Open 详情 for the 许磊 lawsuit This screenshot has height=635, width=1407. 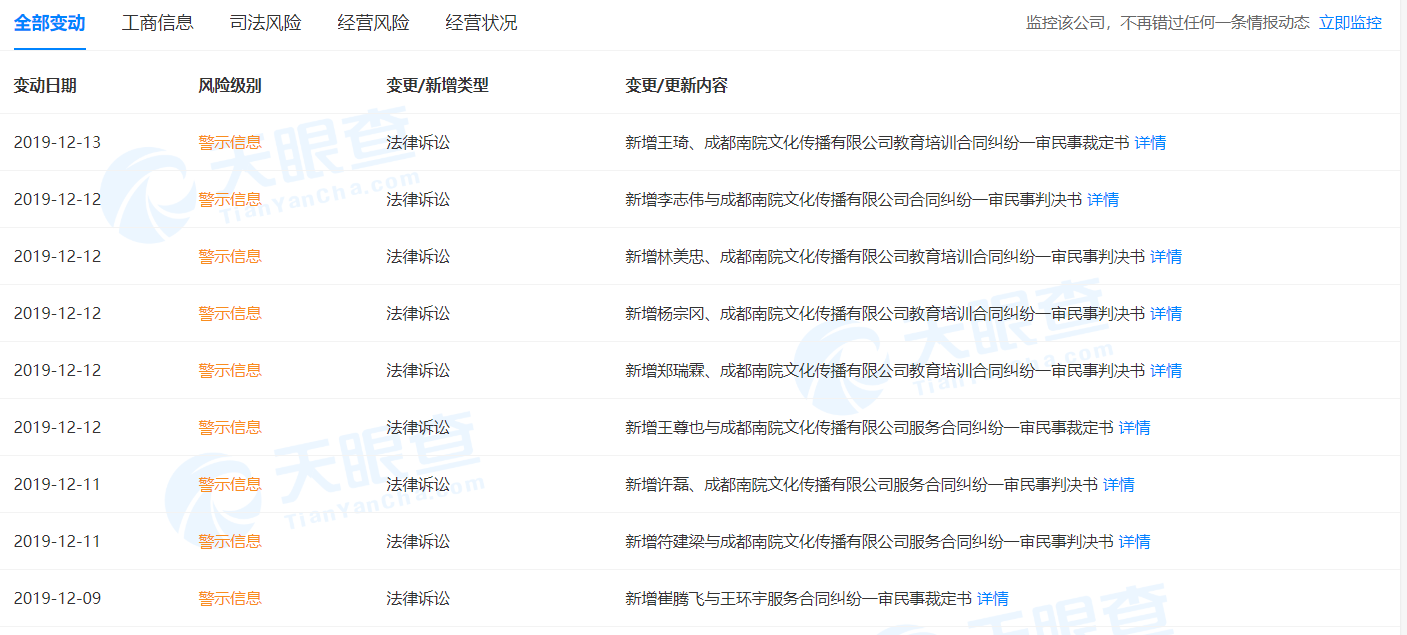(x=1119, y=484)
